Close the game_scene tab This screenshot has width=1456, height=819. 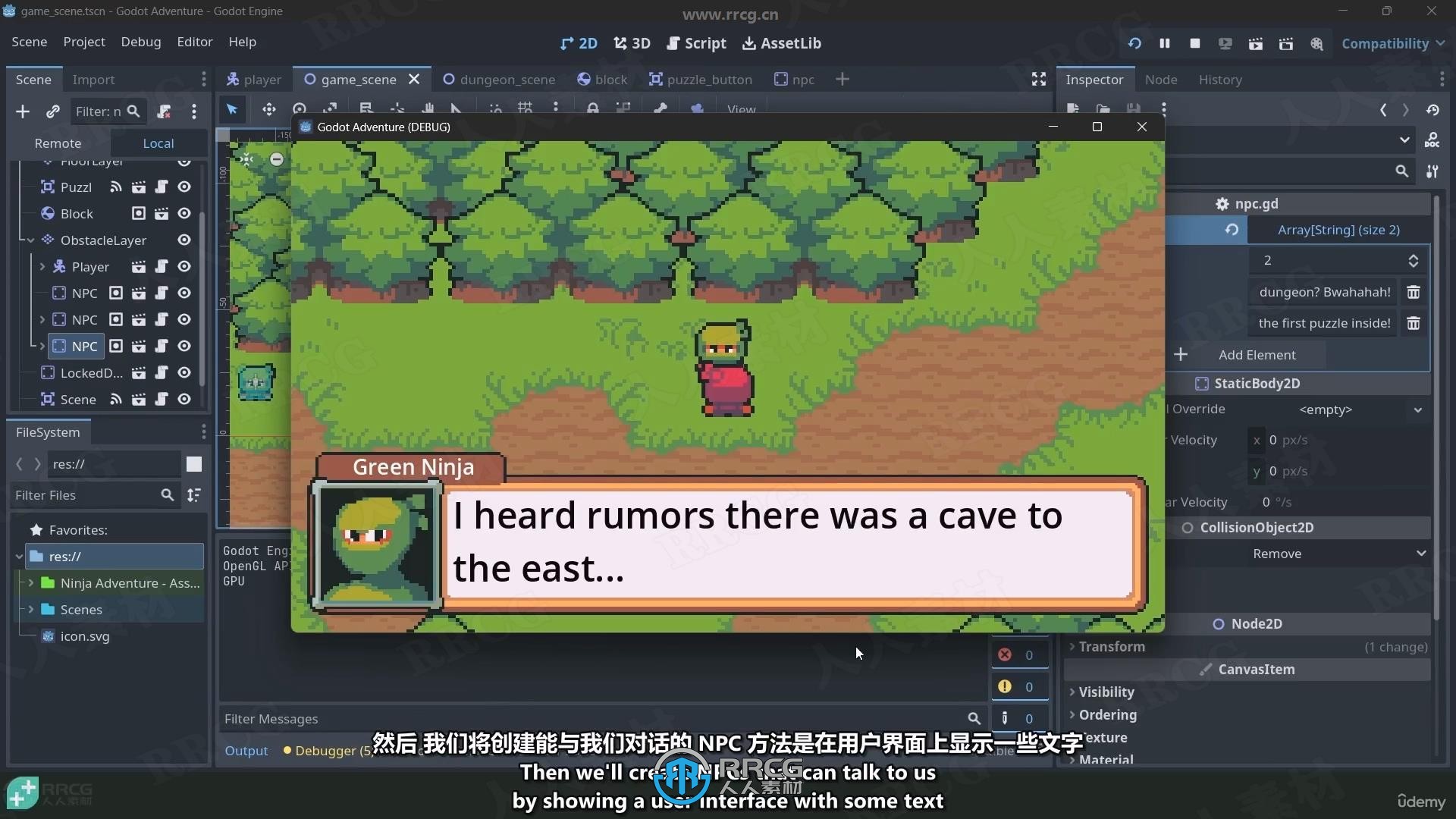pos(414,79)
